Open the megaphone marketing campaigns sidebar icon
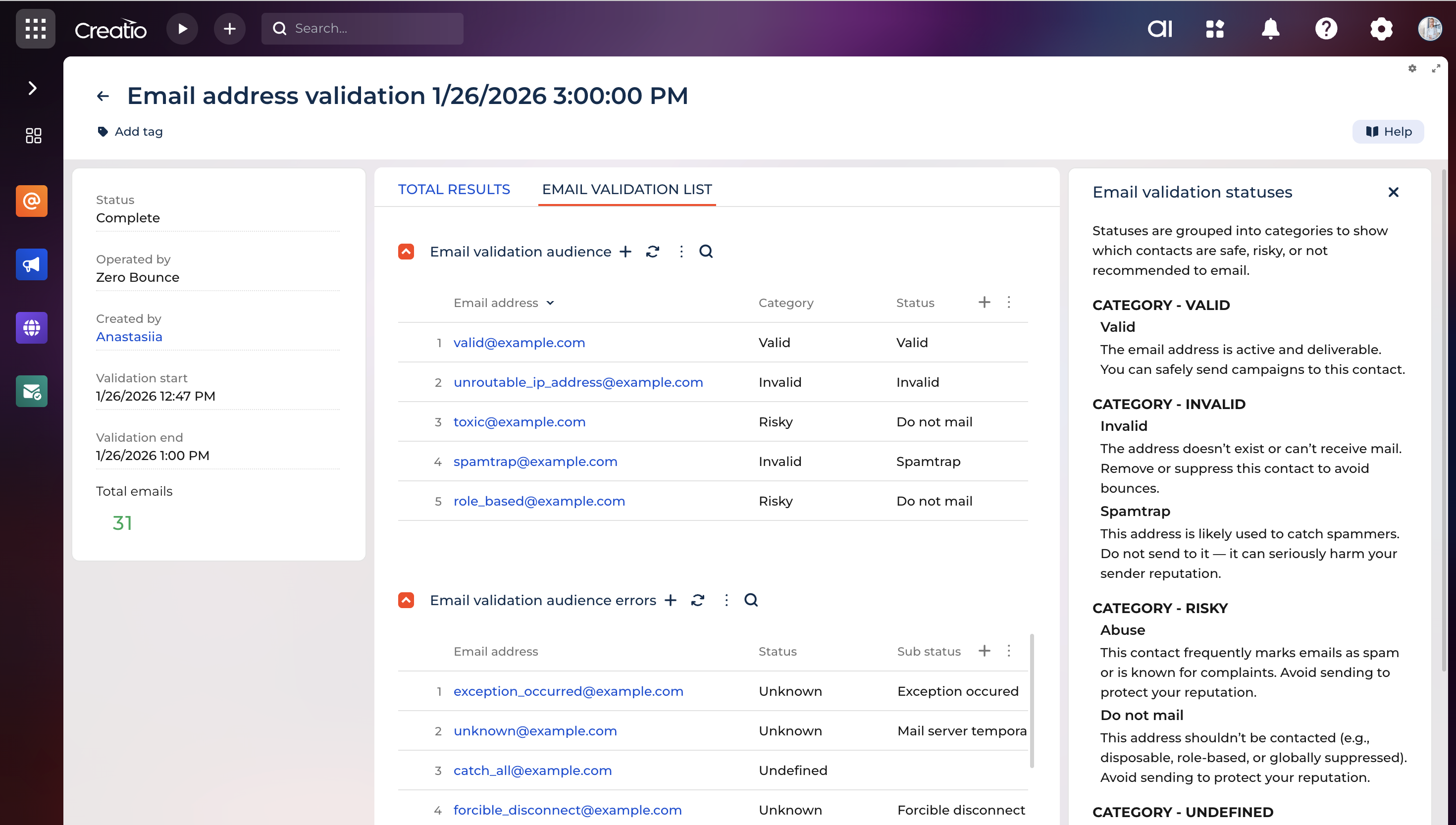1456x825 pixels. tap(32, 264)
